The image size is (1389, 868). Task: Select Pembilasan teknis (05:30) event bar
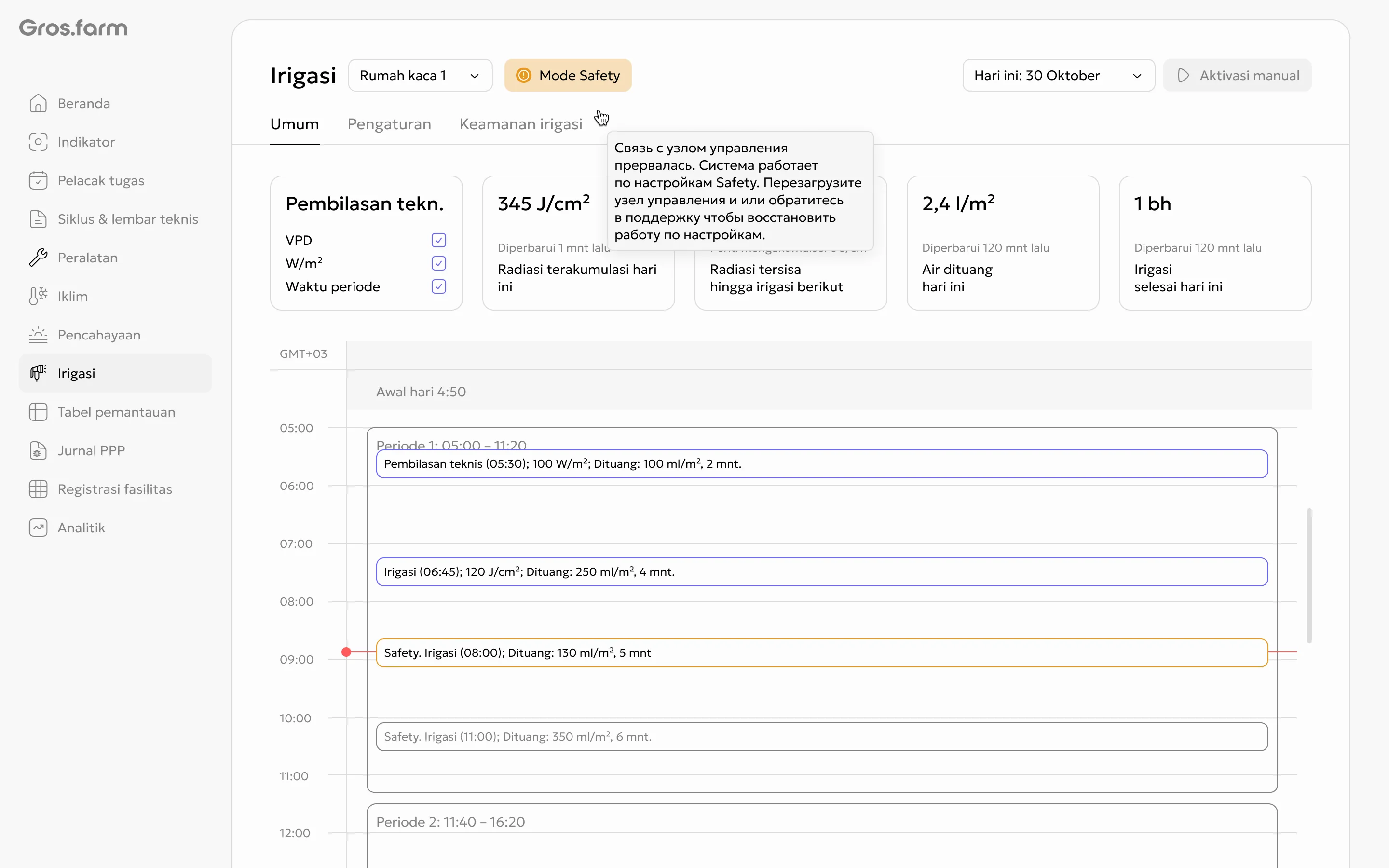(x=822, y=464)
